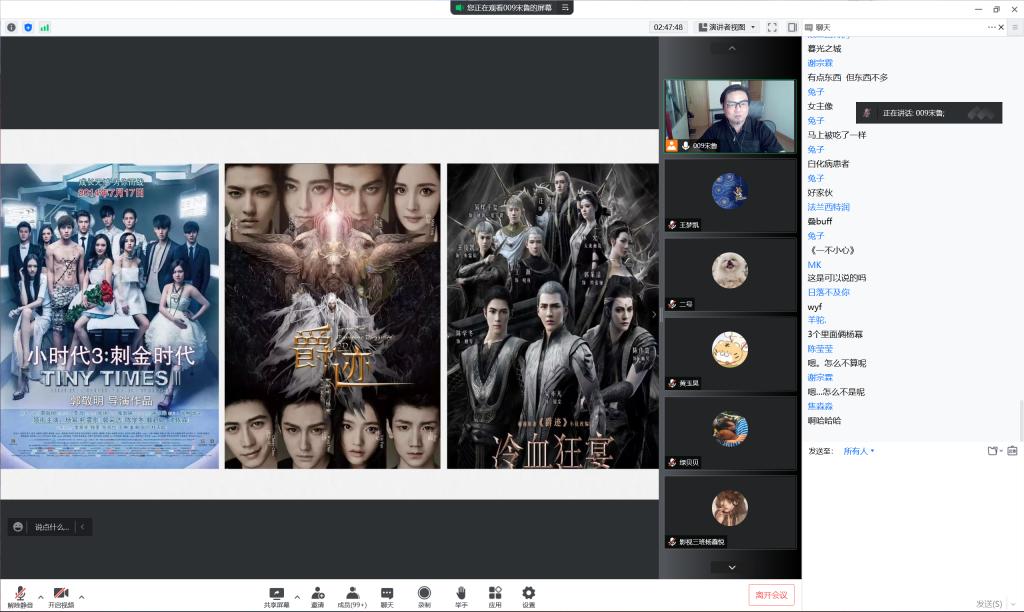Select 二号 participant video tile

coord(730,273)
